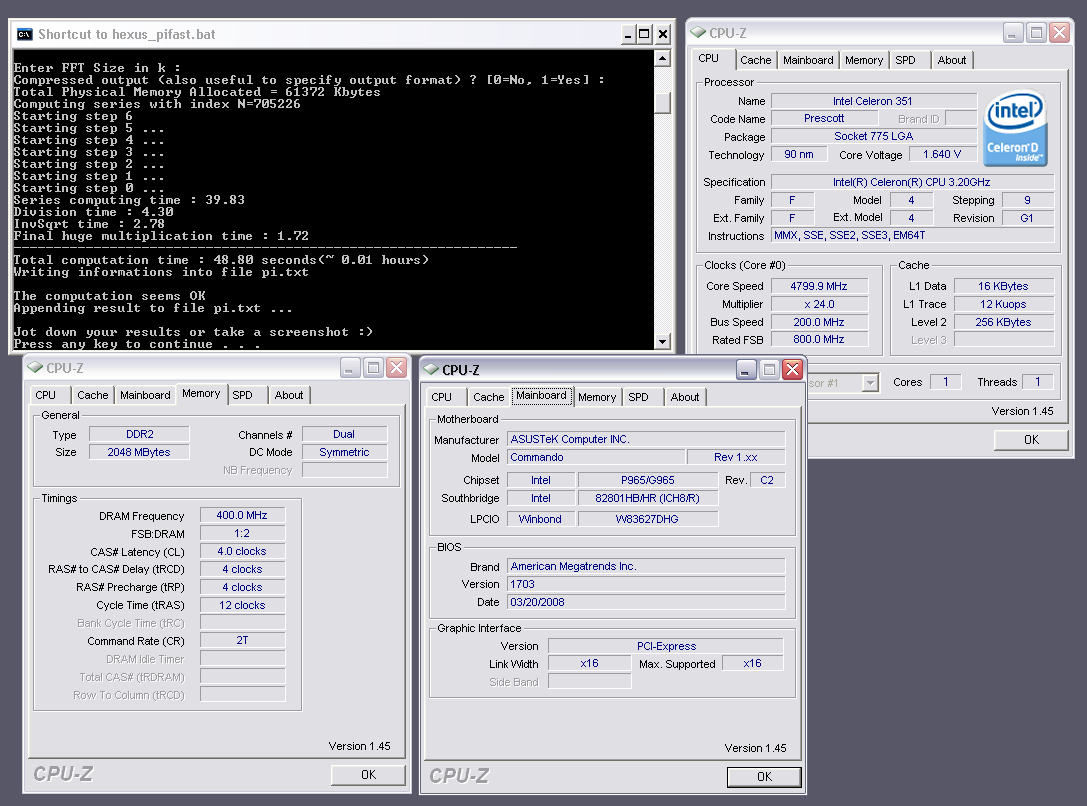Select the Memory tab in the Memory window

point(201,394)
